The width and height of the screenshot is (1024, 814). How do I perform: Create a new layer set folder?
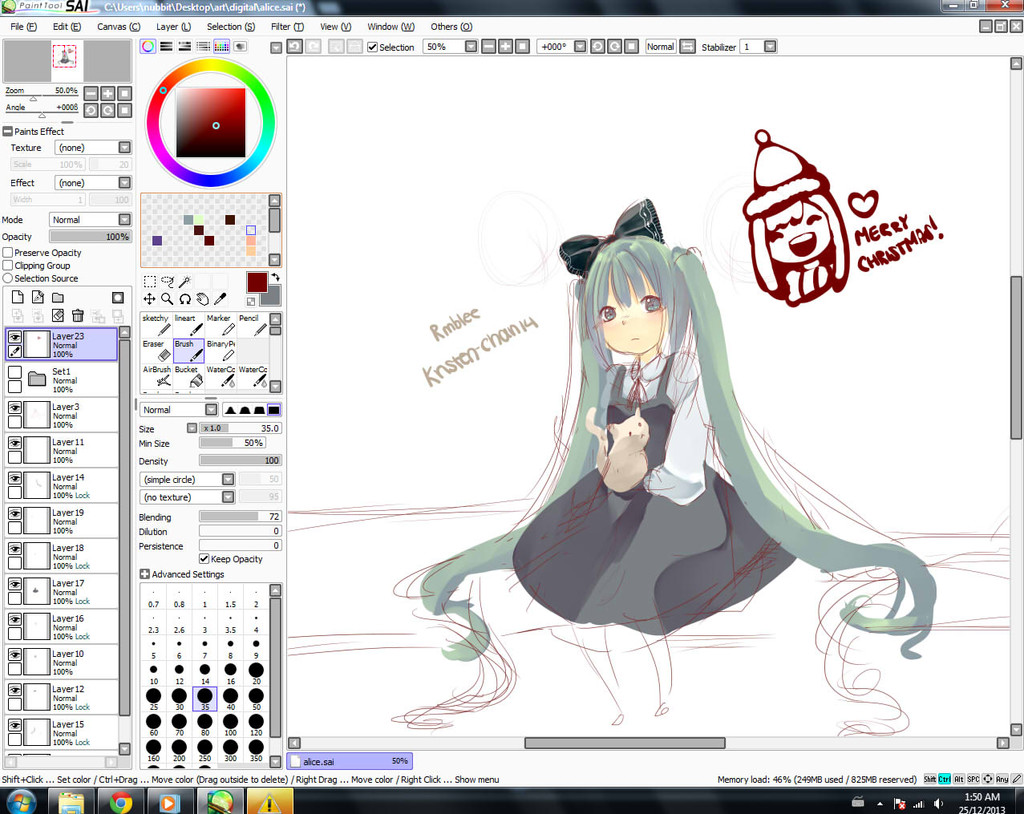click(x=58, y=297)
